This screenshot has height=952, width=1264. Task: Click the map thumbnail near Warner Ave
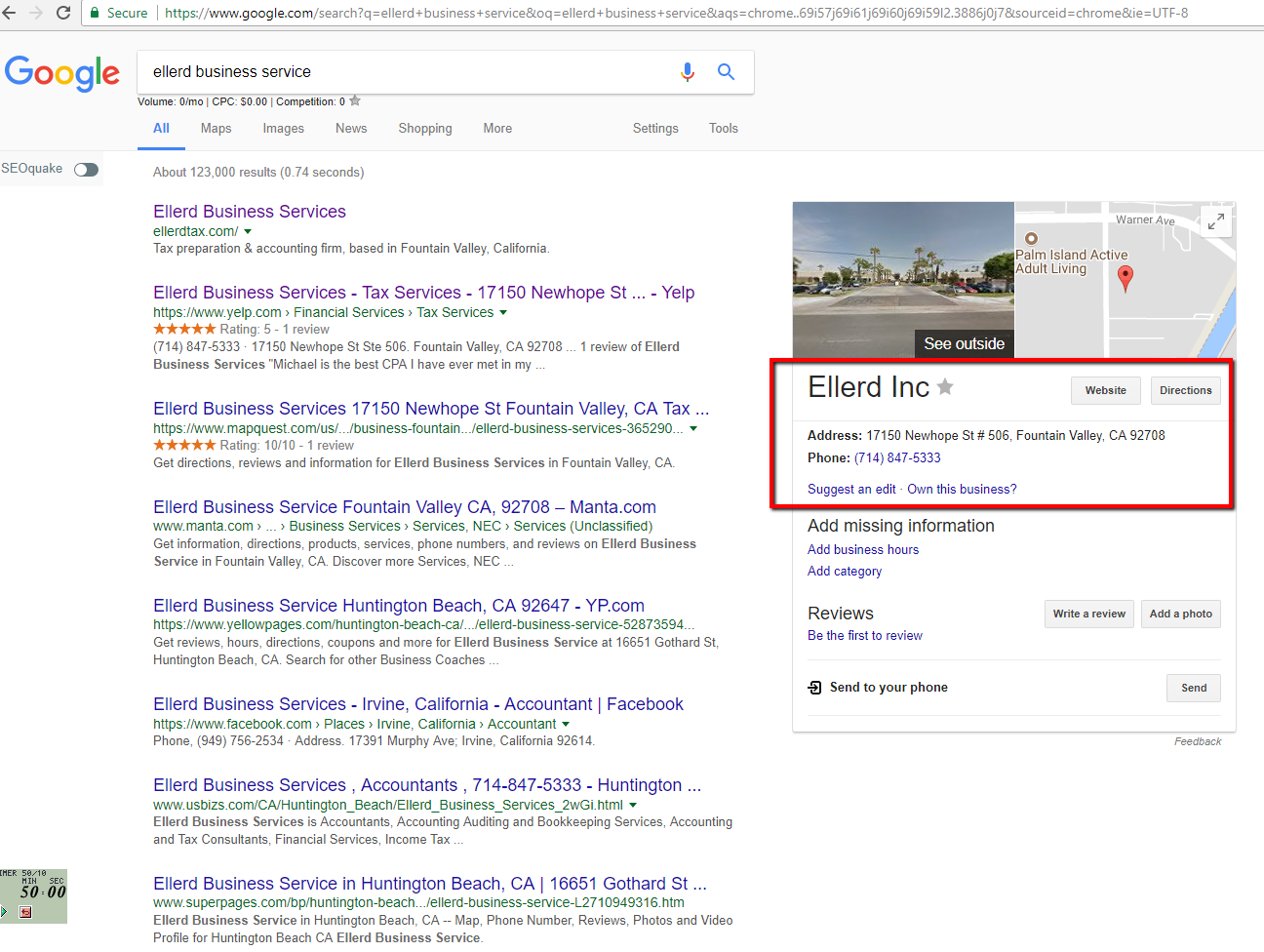pos(1126,280)
